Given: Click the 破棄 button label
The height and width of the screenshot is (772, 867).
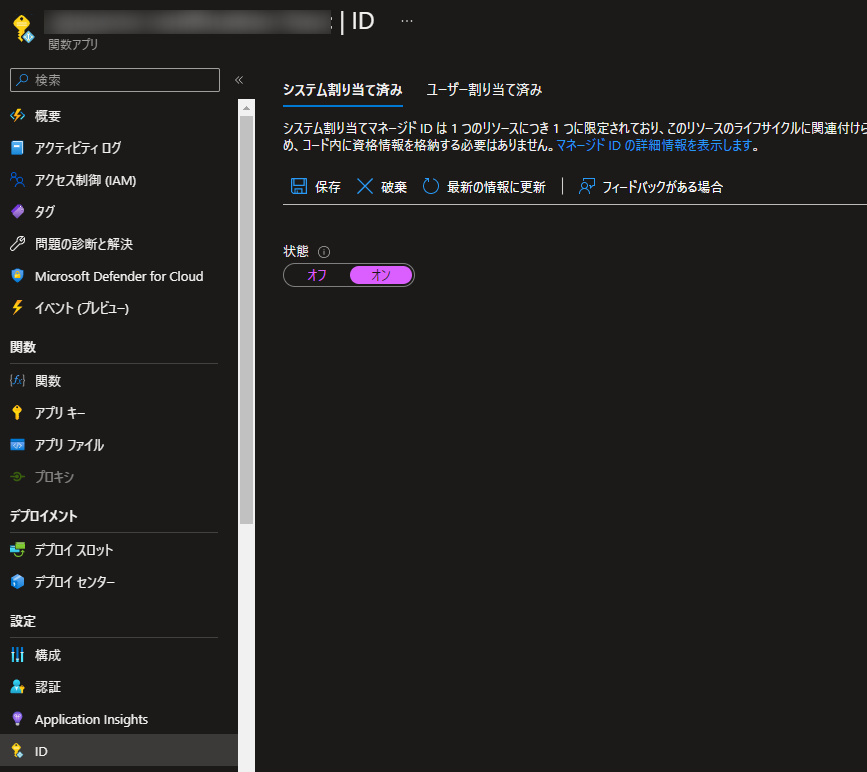Looking at the screenshot, I should (x=394, y=187).
